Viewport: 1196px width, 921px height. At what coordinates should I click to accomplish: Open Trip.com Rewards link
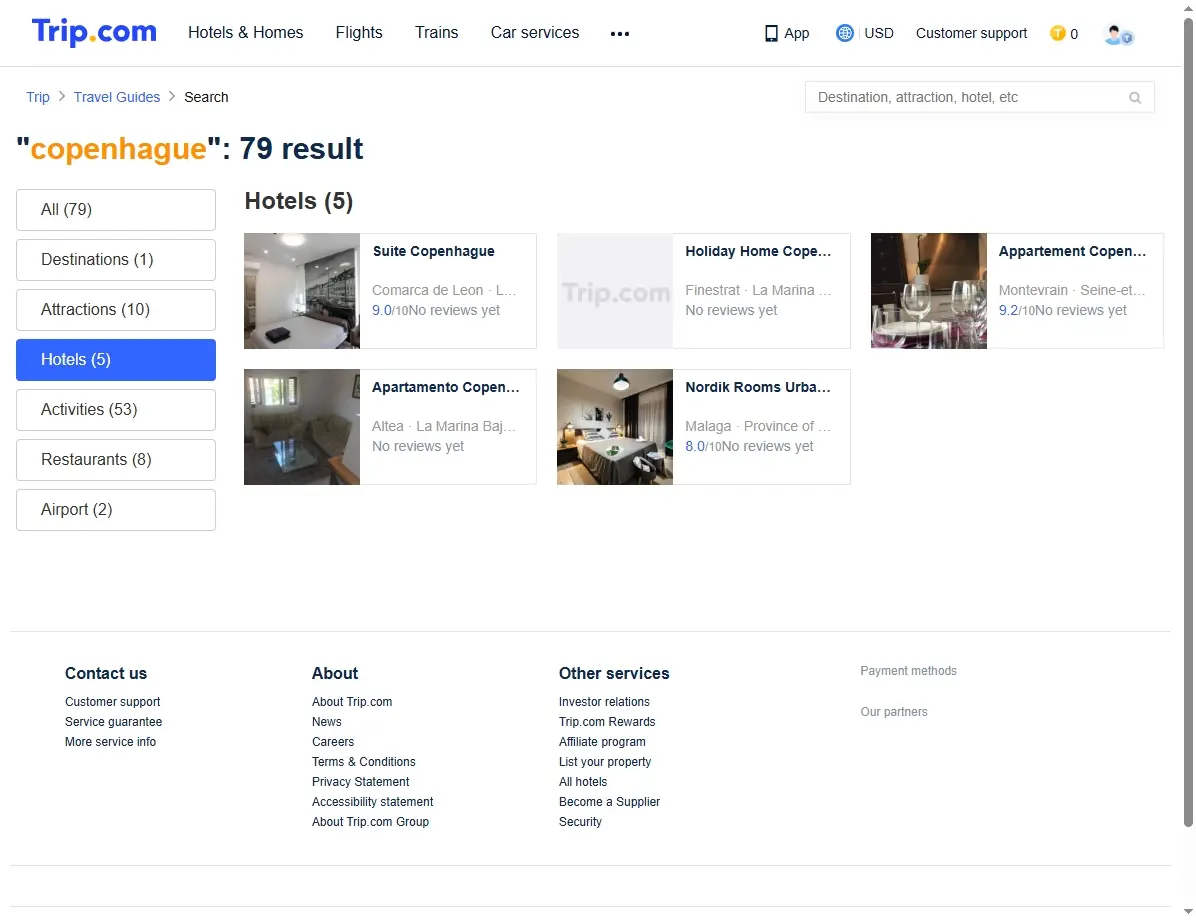point(607,722)
